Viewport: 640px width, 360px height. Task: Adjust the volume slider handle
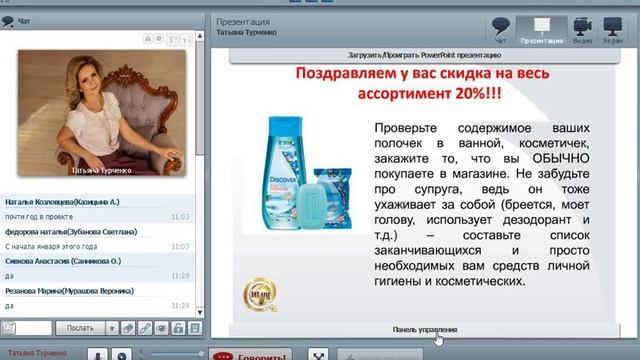(201, 353)
